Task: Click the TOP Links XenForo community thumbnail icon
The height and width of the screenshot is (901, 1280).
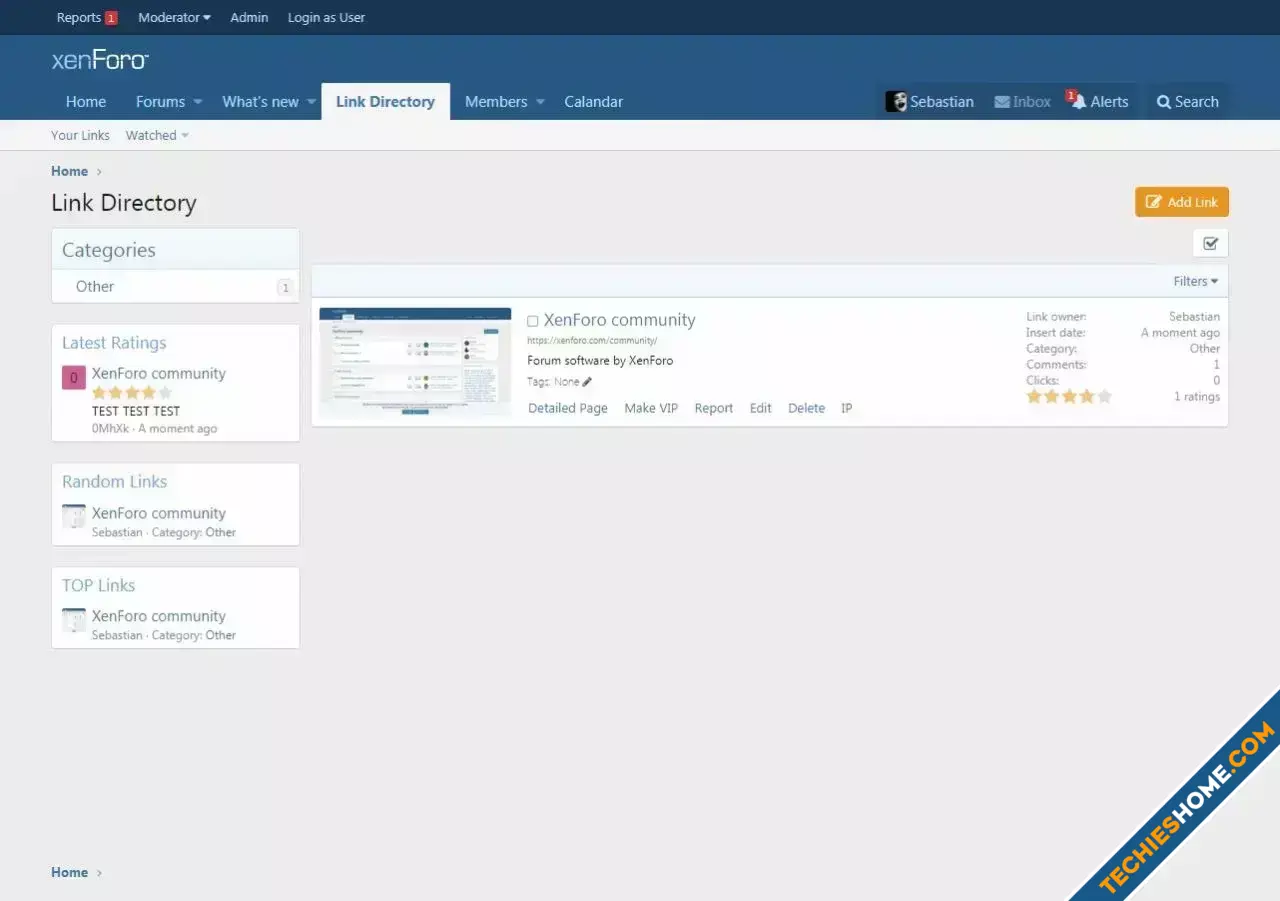Action: [x=74, y=620]
